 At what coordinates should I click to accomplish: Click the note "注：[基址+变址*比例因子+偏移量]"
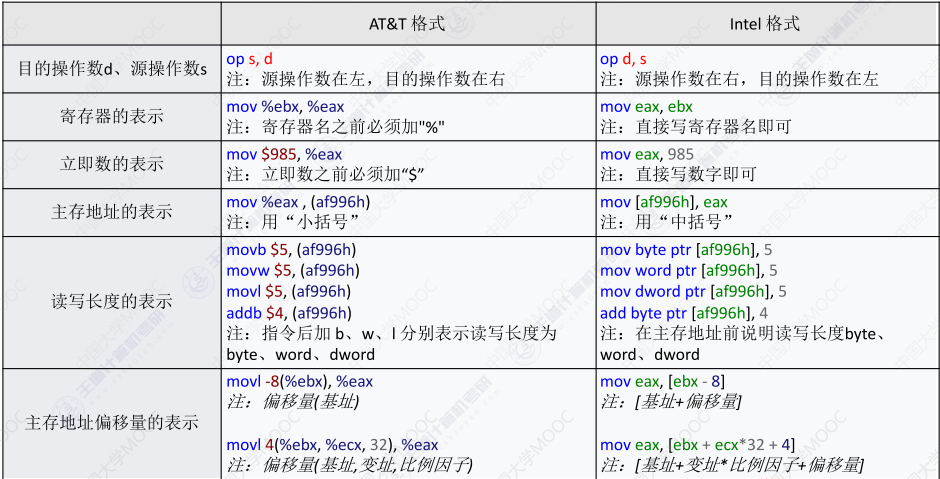pyautogui.click(x=732, y=465)
